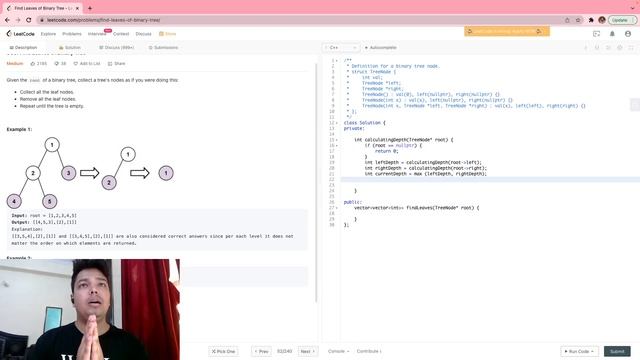Click the side feedback tab at editor edge
Screen dimensions: 640x360
tap(635, 105)
